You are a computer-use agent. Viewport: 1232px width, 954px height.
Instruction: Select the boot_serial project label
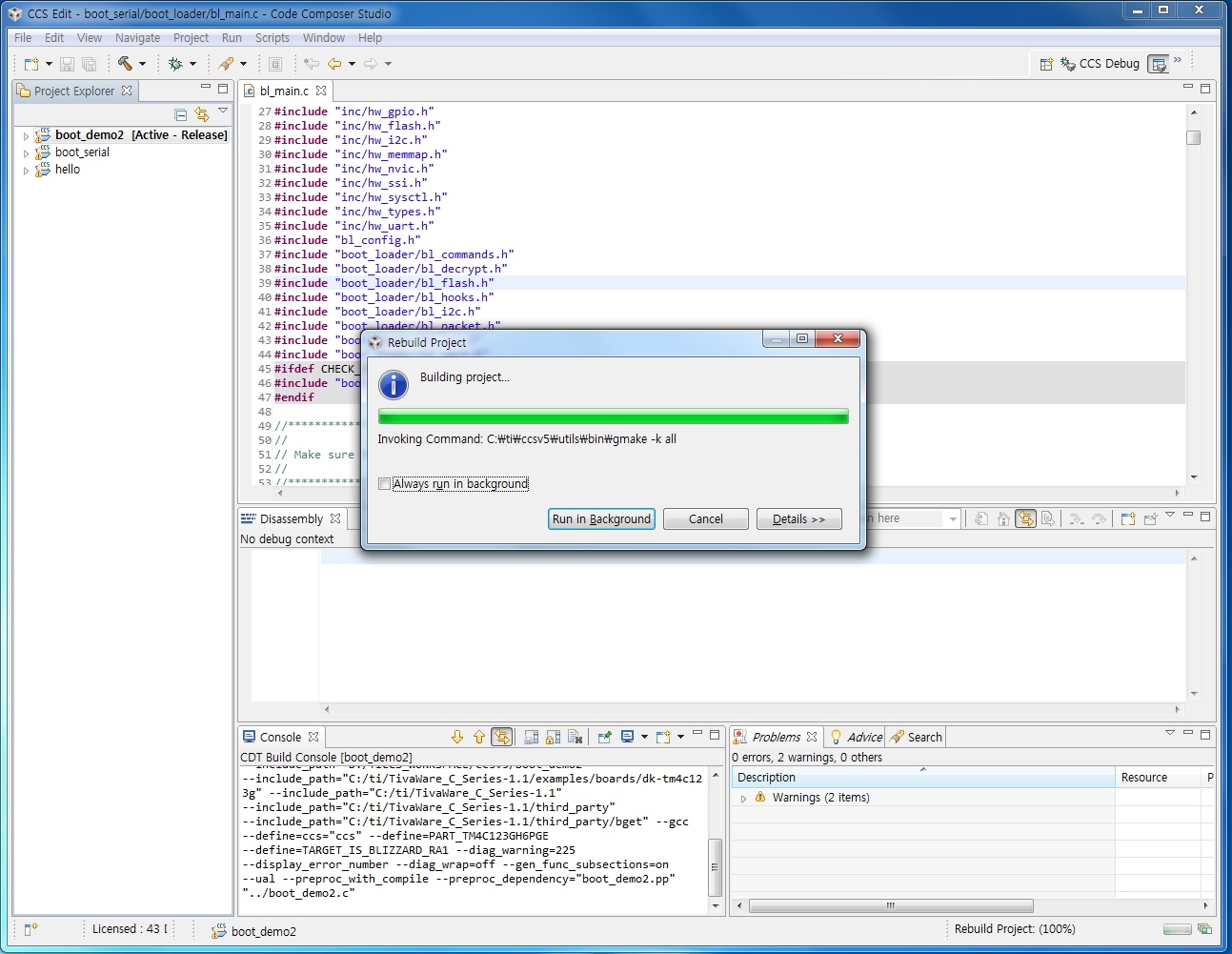click(82, 152)
